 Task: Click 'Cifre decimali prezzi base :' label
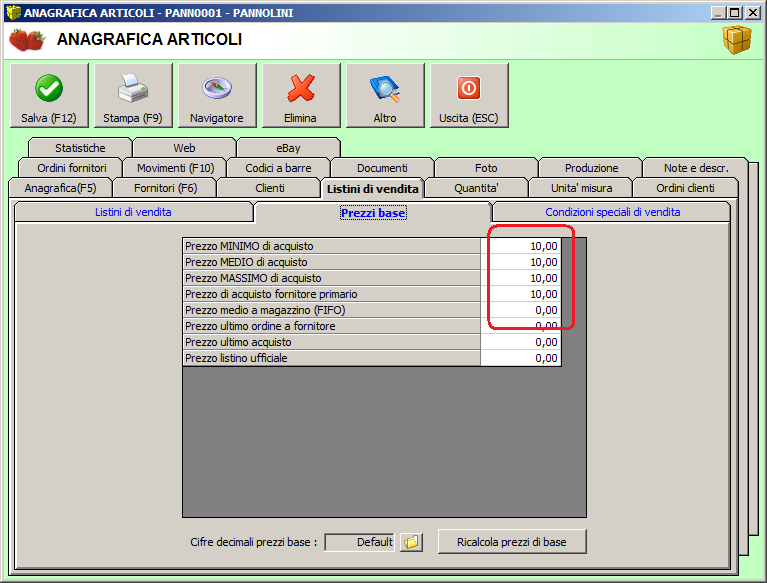pyautogui.click(x=254, y=542)
